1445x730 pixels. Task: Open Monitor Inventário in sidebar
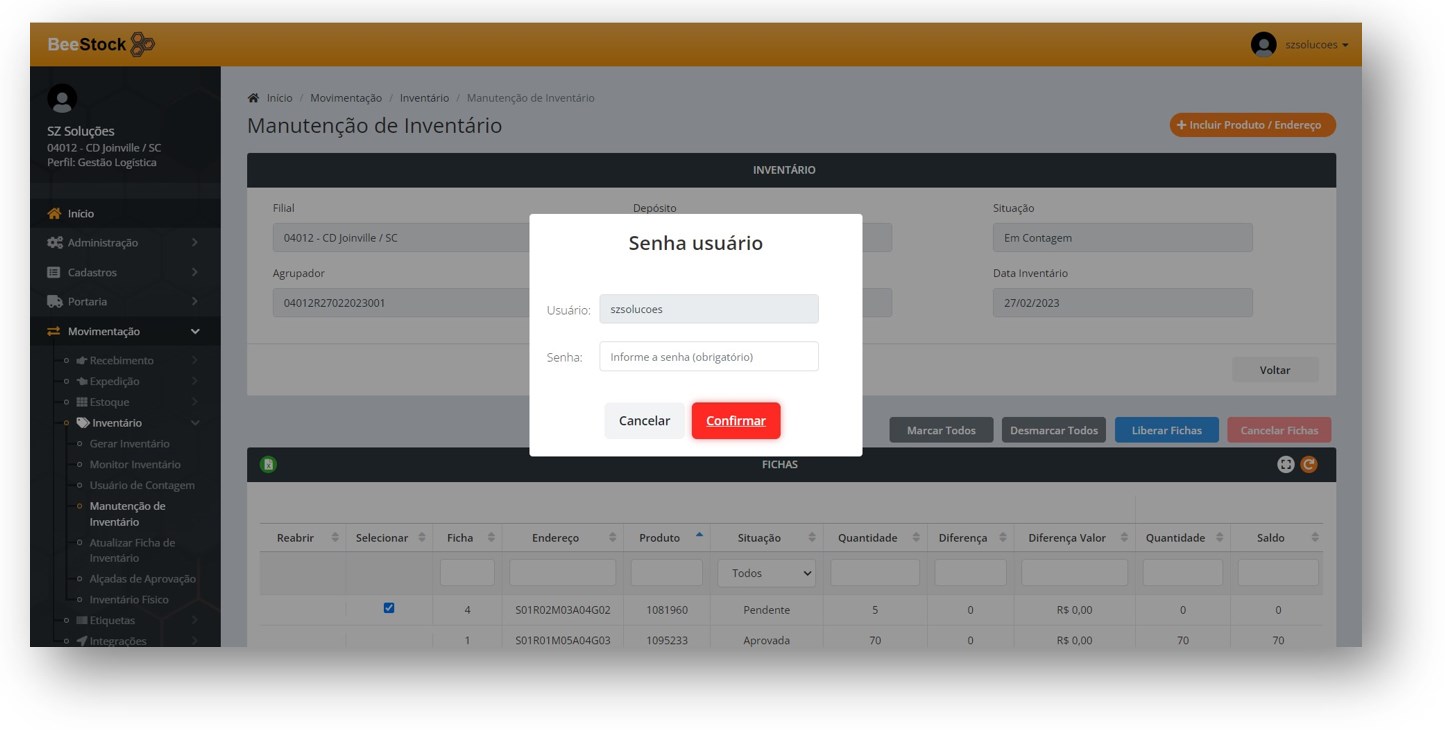pyautogui.click(x=135, y=464)
